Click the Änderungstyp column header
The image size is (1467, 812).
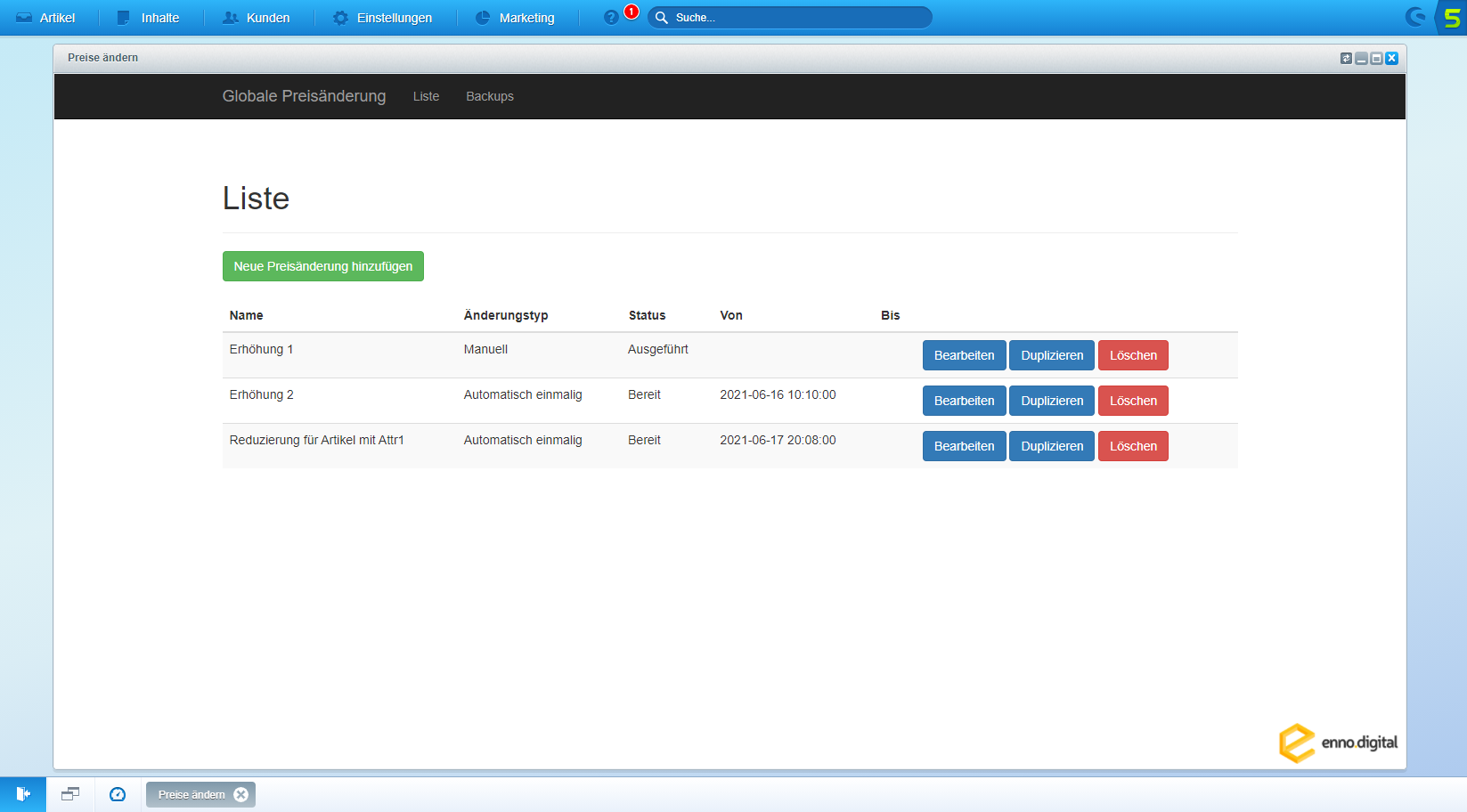click(x=506, y=315)
